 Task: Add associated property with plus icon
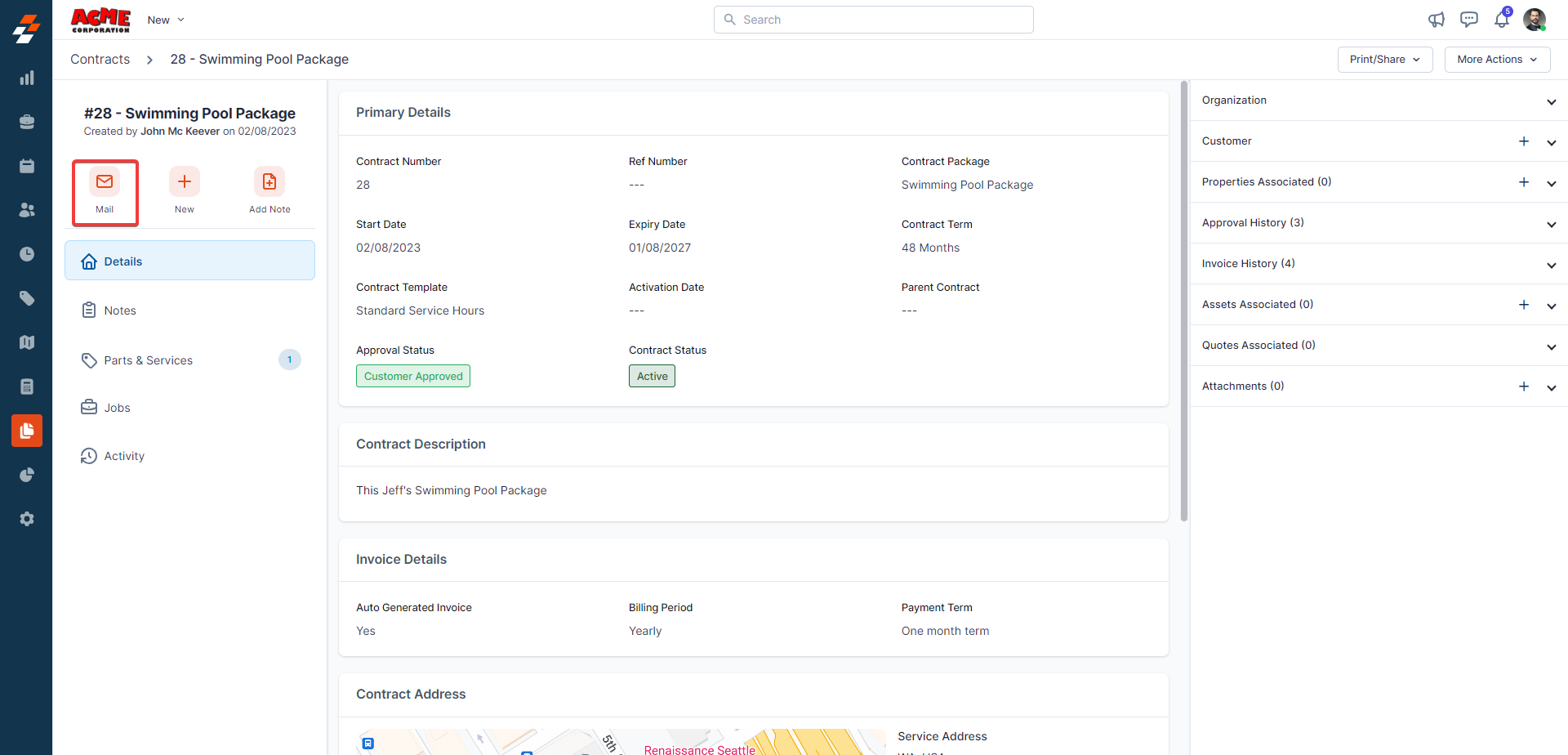pos(1523,182)
